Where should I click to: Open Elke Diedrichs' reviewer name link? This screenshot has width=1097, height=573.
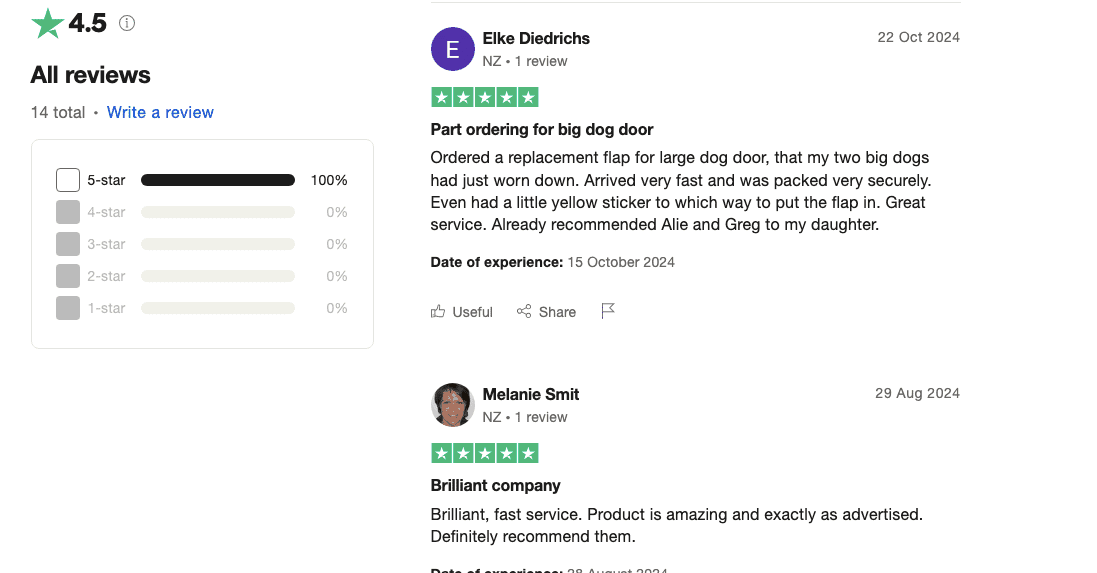click(536, 38)
